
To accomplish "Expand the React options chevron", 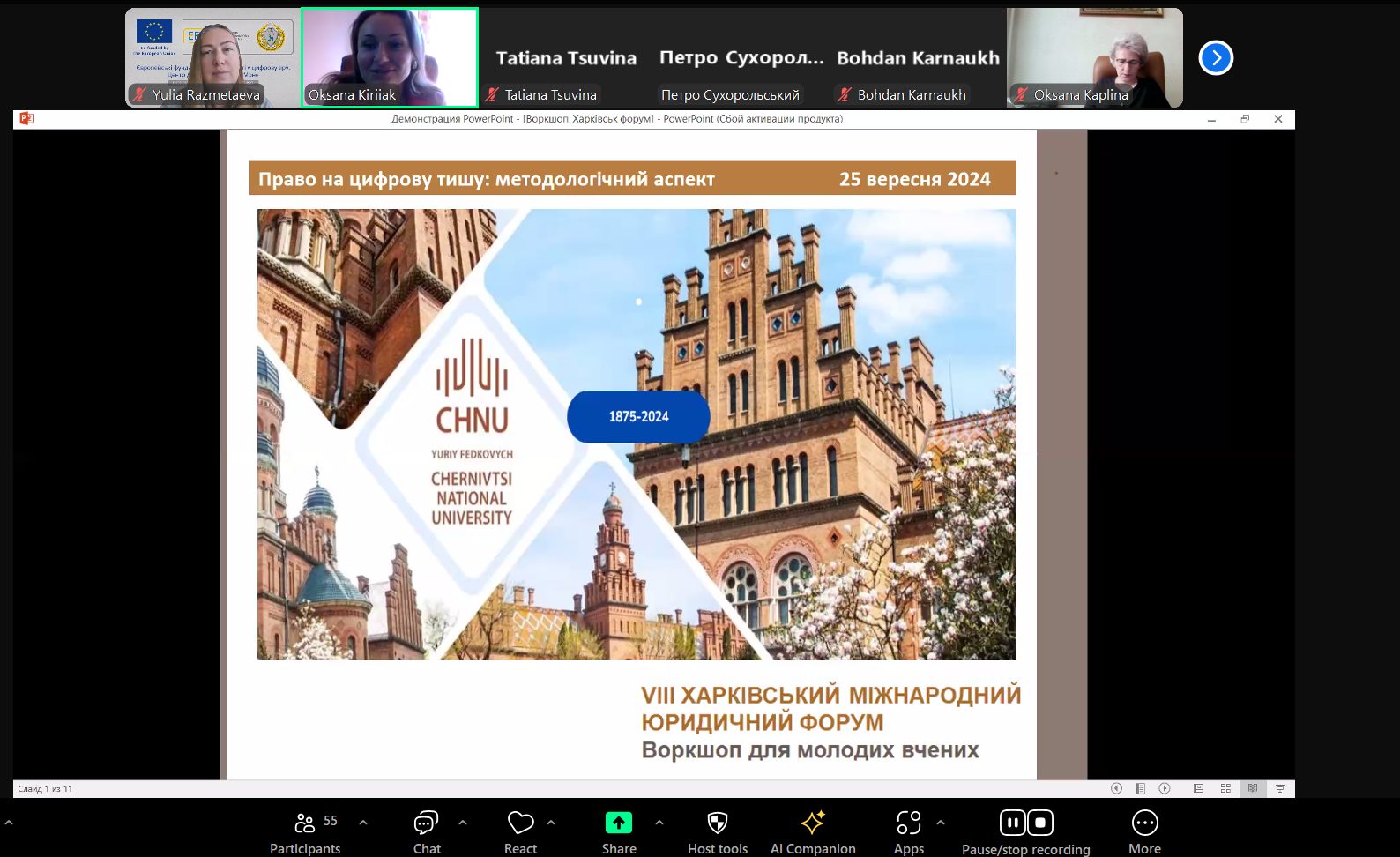I will click(551, 823).
